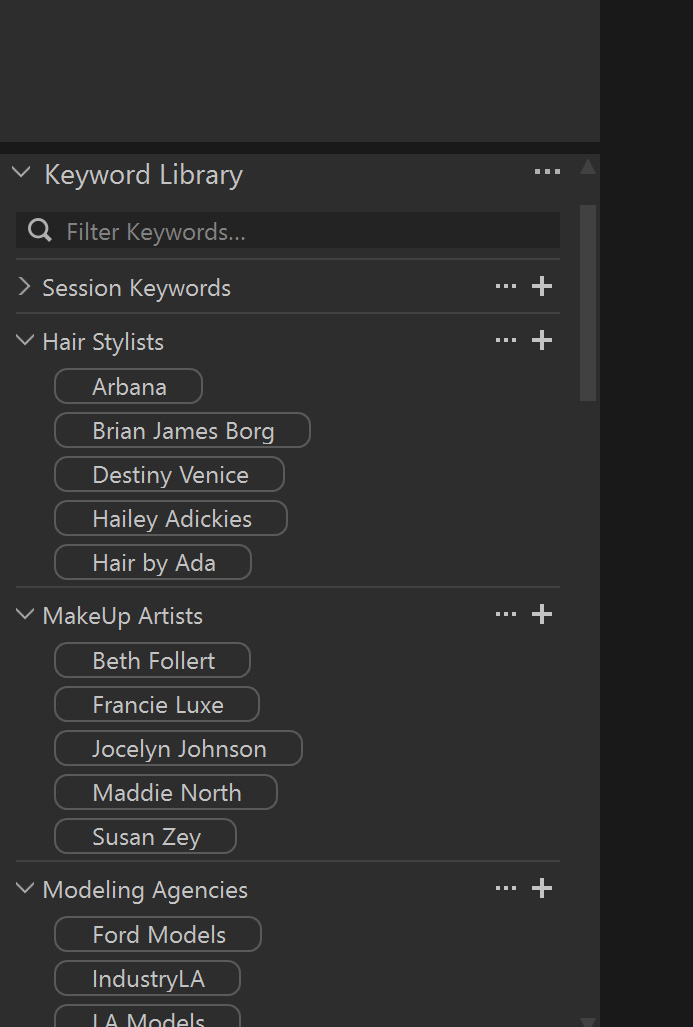
Task: Open MakeUp Artists options menu
Action: pyautogui.click(x=506, y=615)
